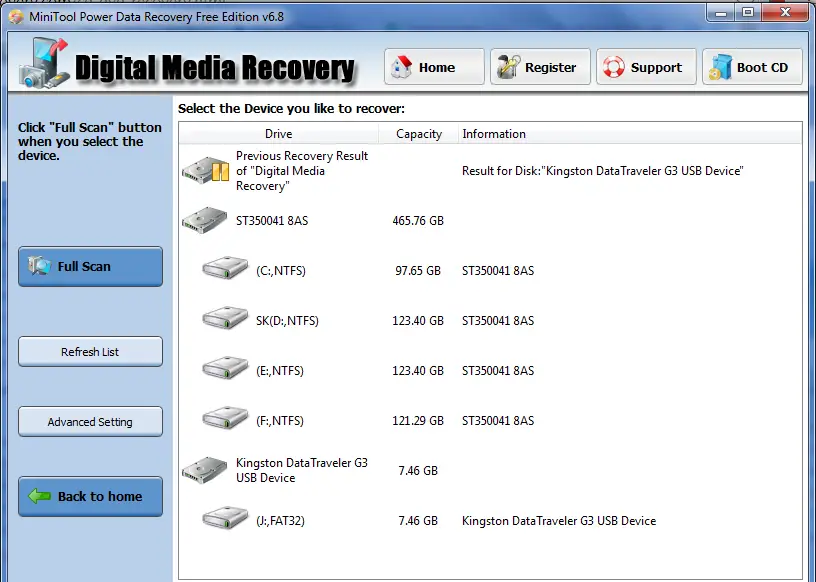The height and width of the screenshot is (582, 816).
Task: Click the 97.65 GB capacity value
Action: pyautogui.click(x=418, y=271)
